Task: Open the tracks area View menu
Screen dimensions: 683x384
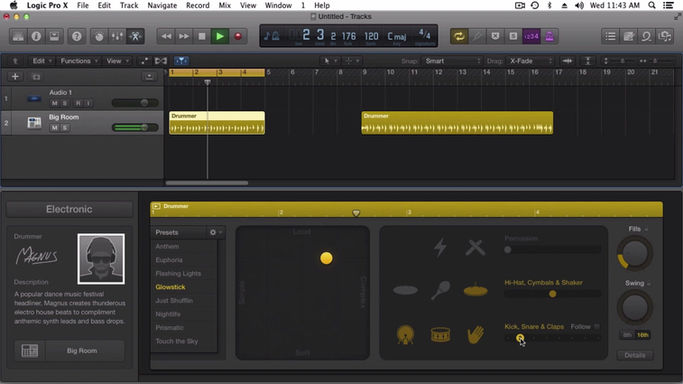Action: (x=118, y=61)
